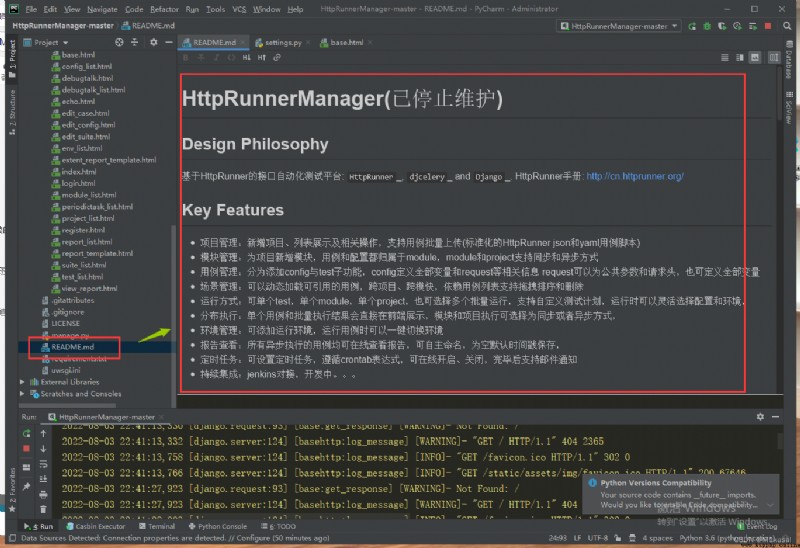800x548 pixels.
Task: Click the Print icon in the Run console
Action: (x=43, y=494)
